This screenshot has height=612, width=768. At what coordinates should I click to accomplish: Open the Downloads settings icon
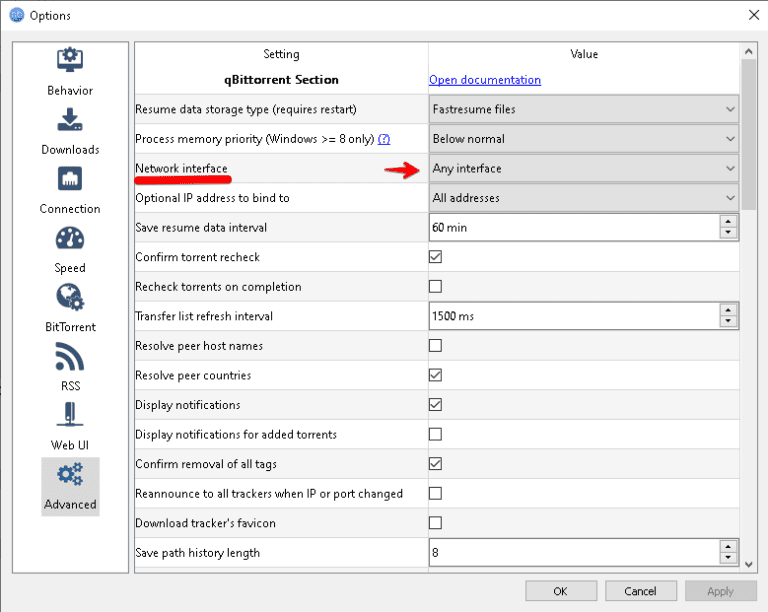70,119
